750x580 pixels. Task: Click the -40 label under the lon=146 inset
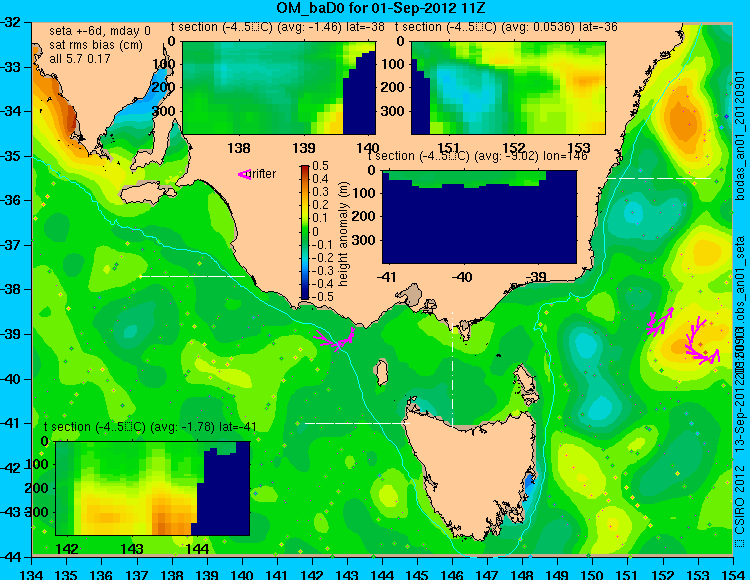pos(462,277)
